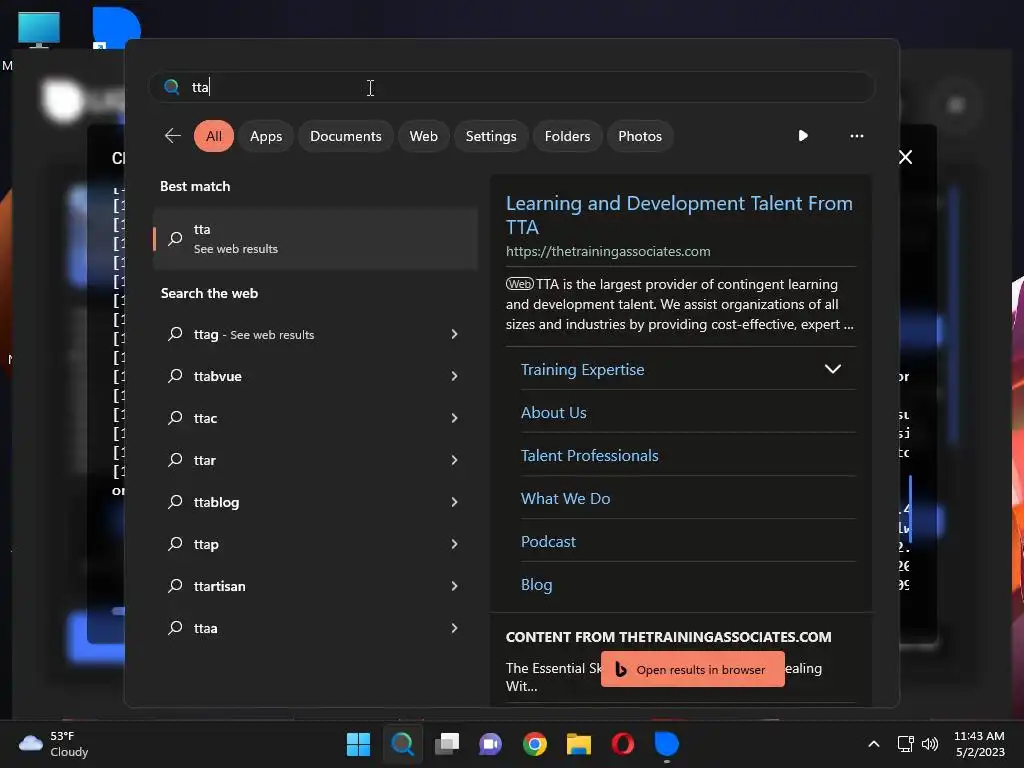This screenshot has width=1024, height=768.
Task: Launch Google Chrome from taskbar
Action: tap(535, 744)
